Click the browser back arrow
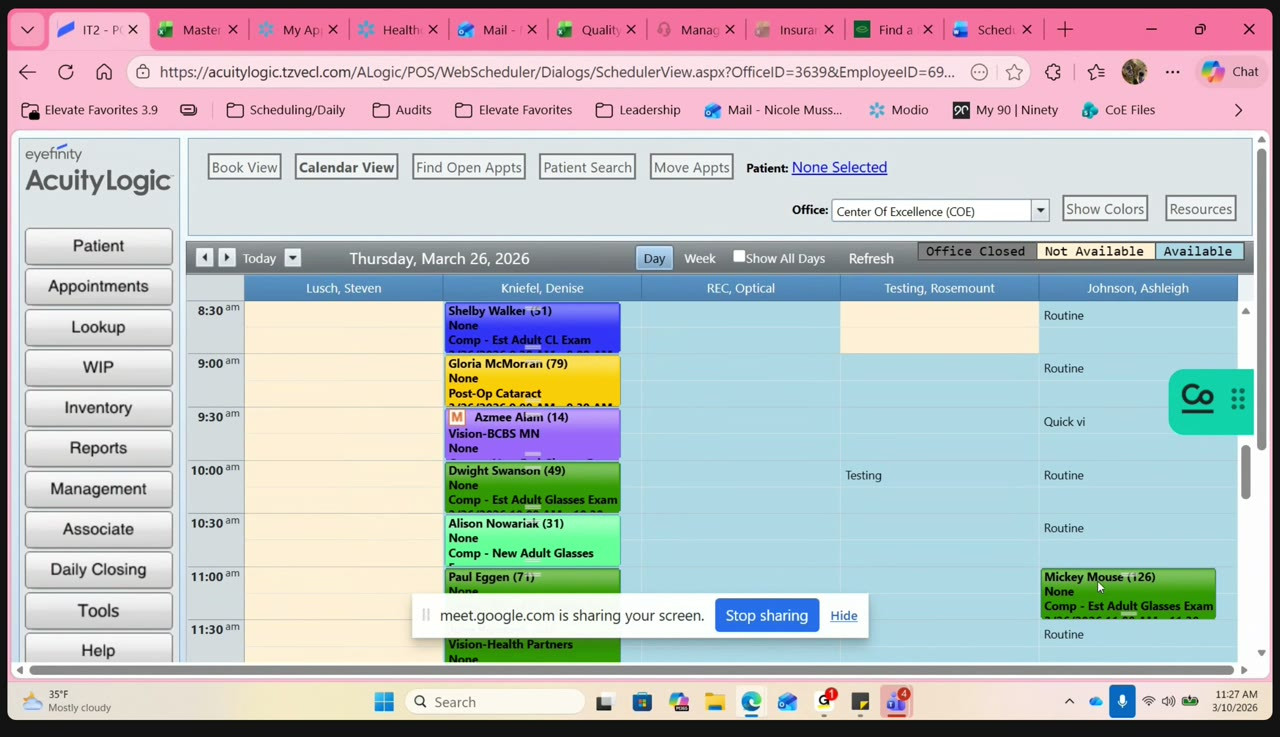Image resolution: width=1280 pixels, height=737 pixels. point(27,72)
